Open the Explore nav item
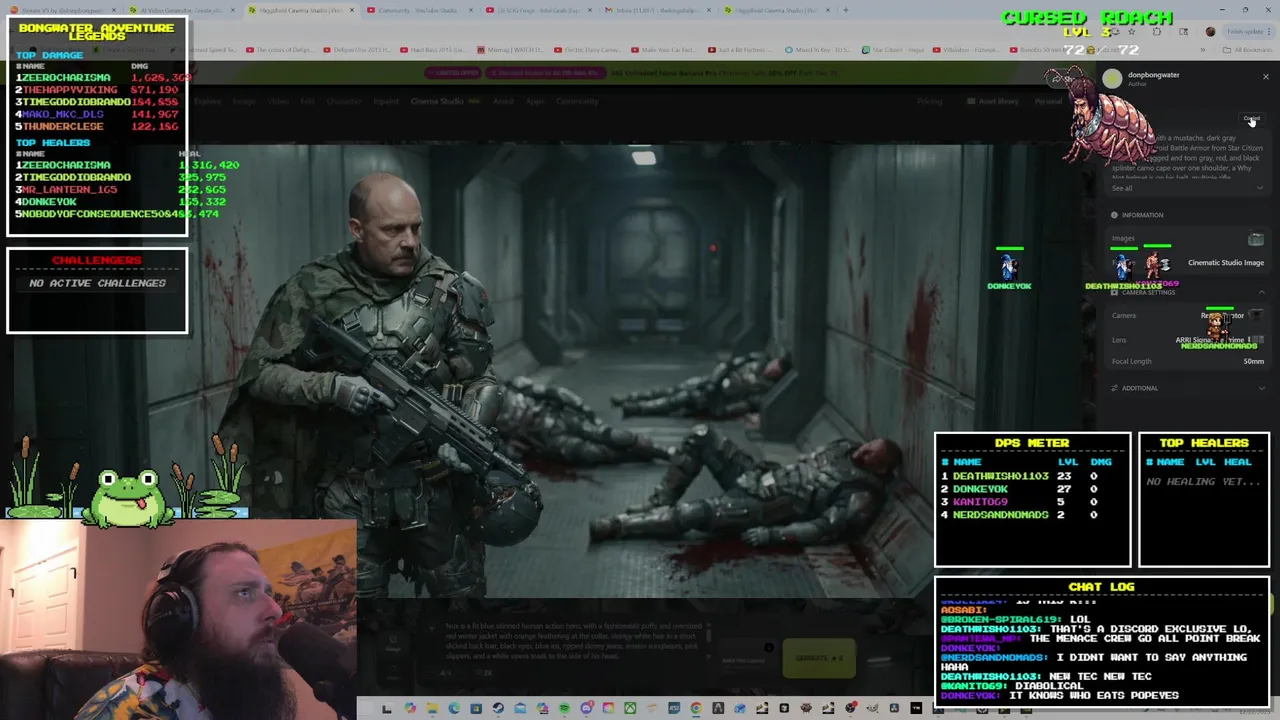The height and width of the screenshot is (720, 1280). click(x=207, y=101)
